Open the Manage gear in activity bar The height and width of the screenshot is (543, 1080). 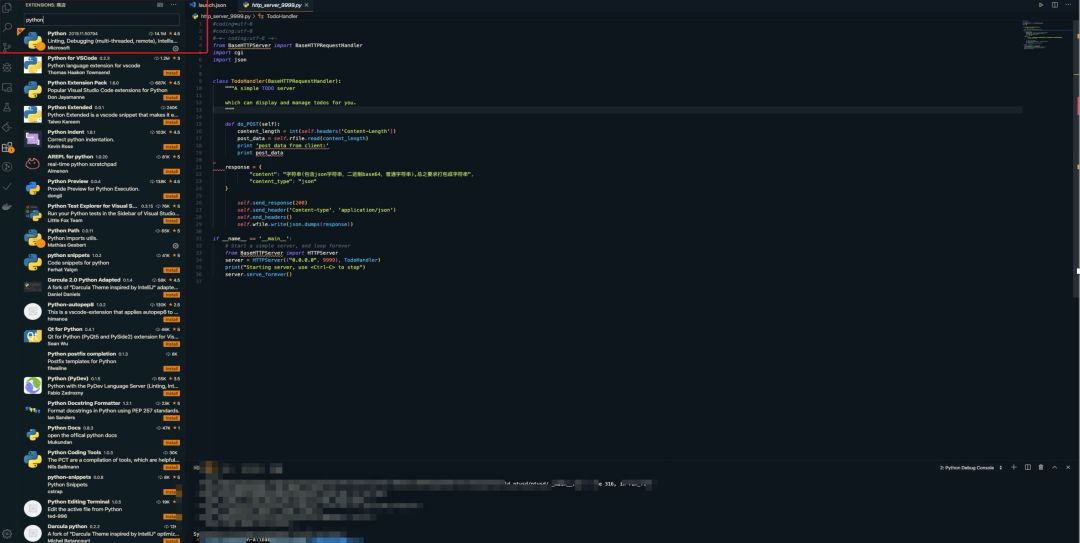click(x=8, y=534)
